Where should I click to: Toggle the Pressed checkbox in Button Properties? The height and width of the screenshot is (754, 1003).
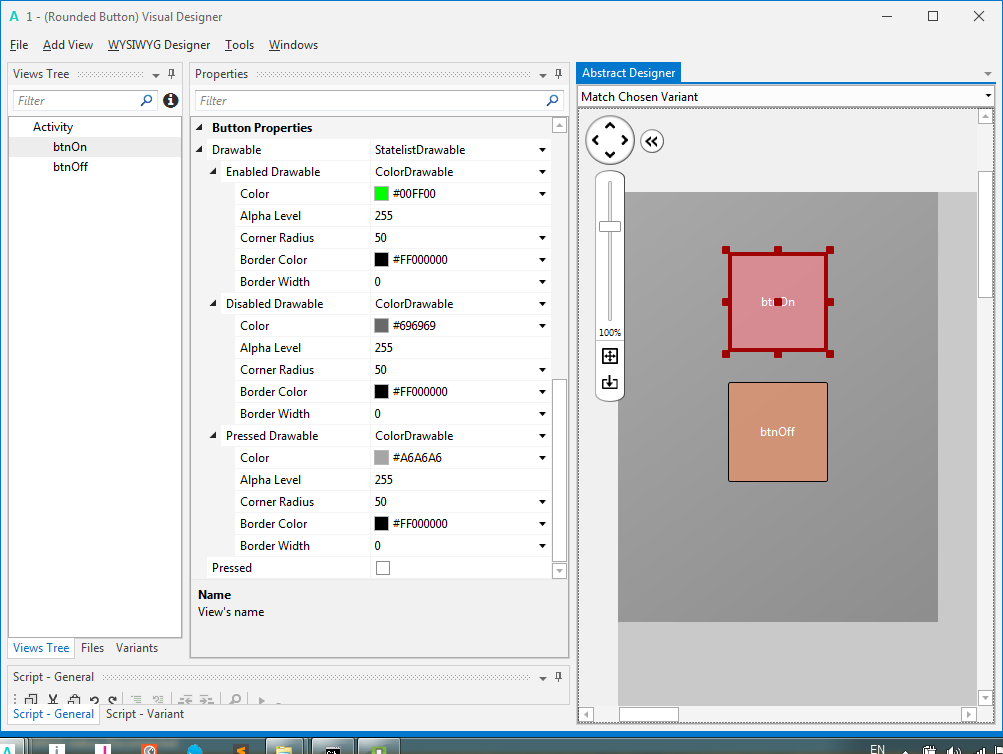384,567
